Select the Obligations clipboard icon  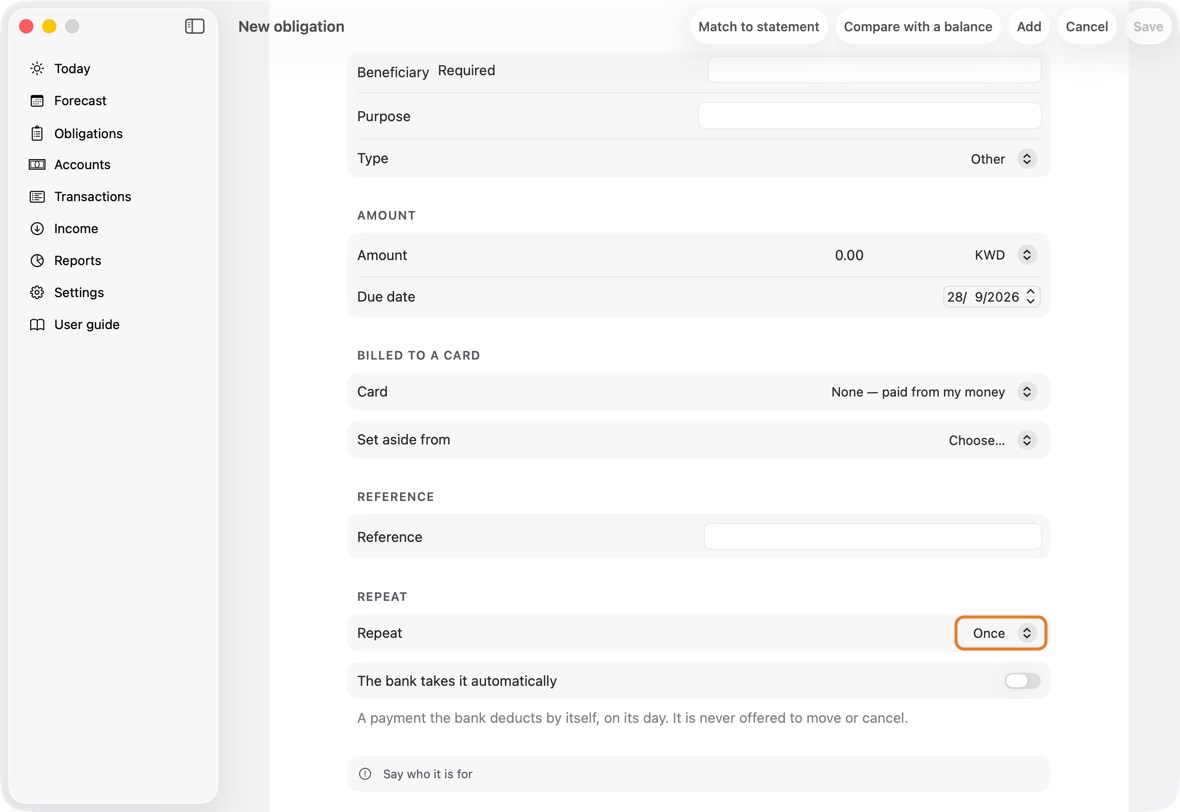37,133
